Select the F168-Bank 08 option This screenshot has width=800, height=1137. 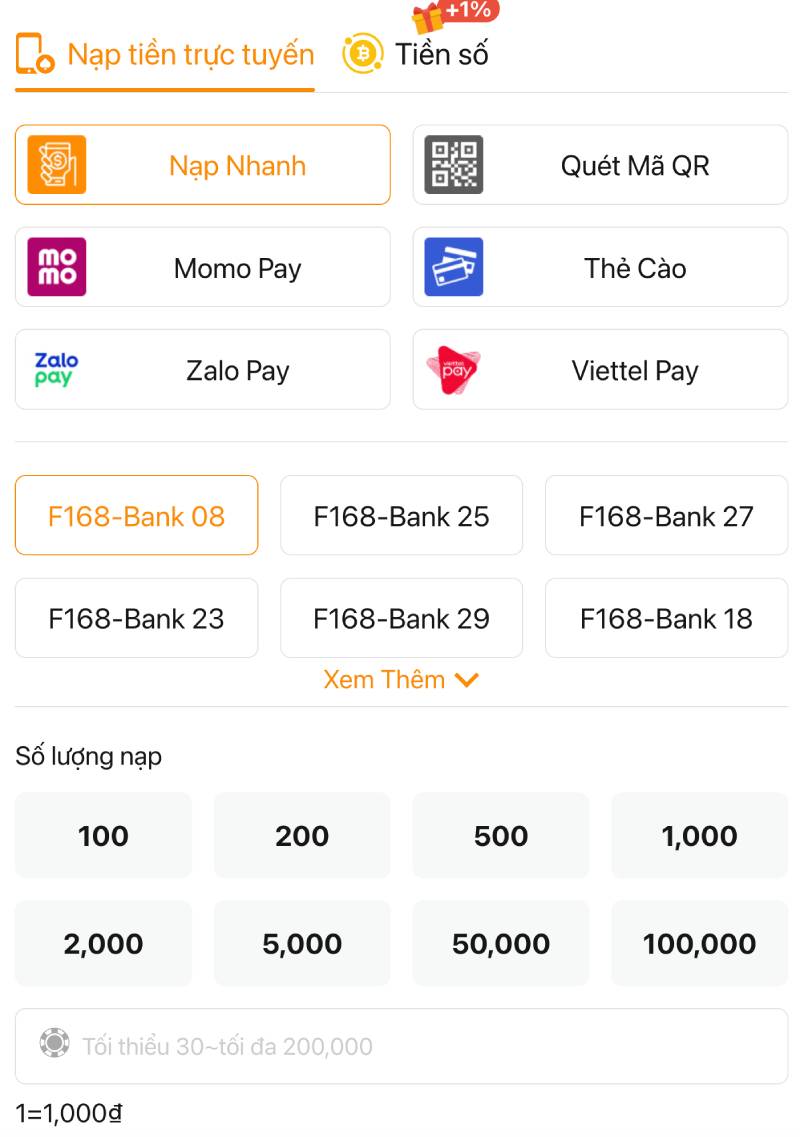136,516
